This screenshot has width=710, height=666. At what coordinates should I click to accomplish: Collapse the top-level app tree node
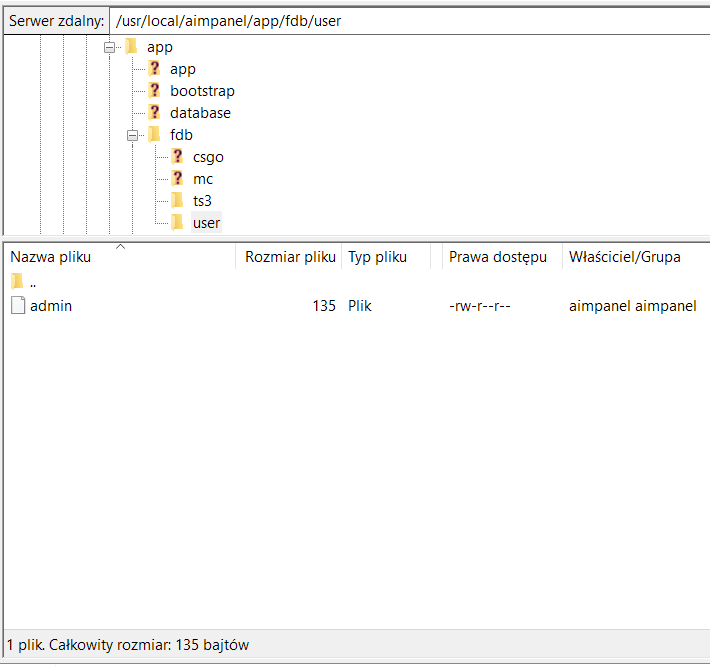[108, 47]
